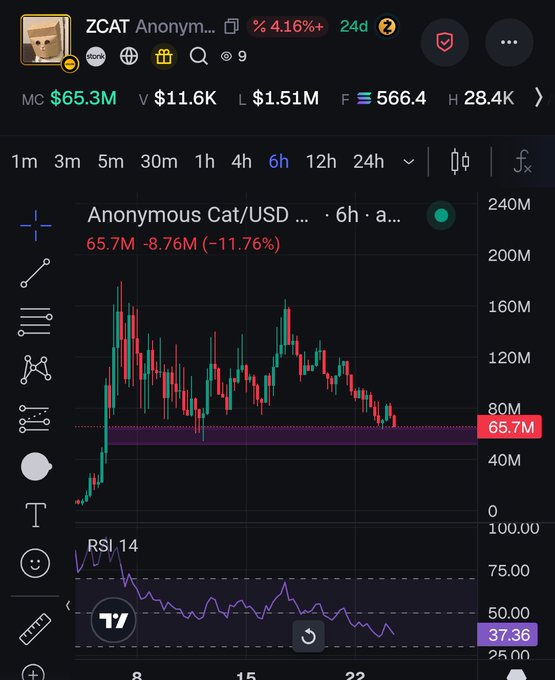Select the crosshair cursor tool
This screenshot has height=680, width=555.
coord(36,226)
